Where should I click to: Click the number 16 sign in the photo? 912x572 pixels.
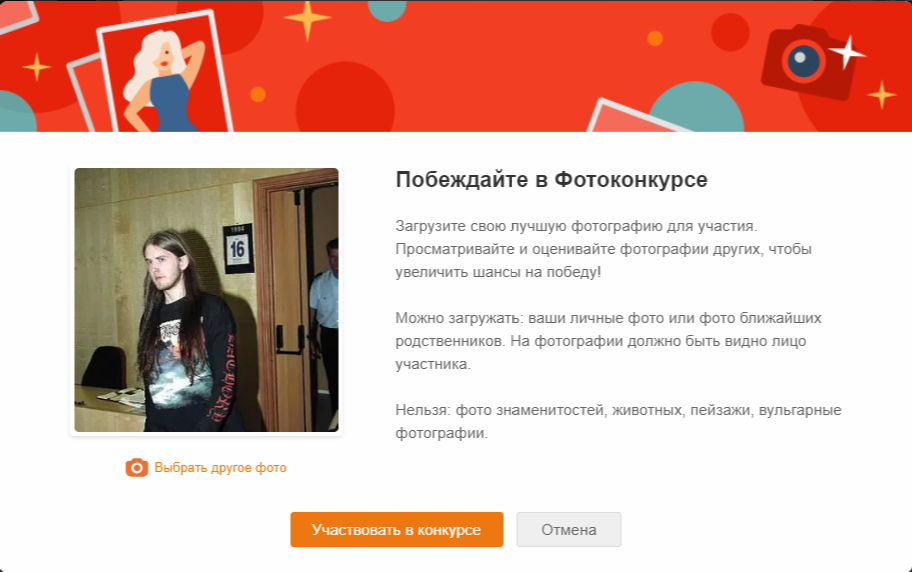click(238, 248)
